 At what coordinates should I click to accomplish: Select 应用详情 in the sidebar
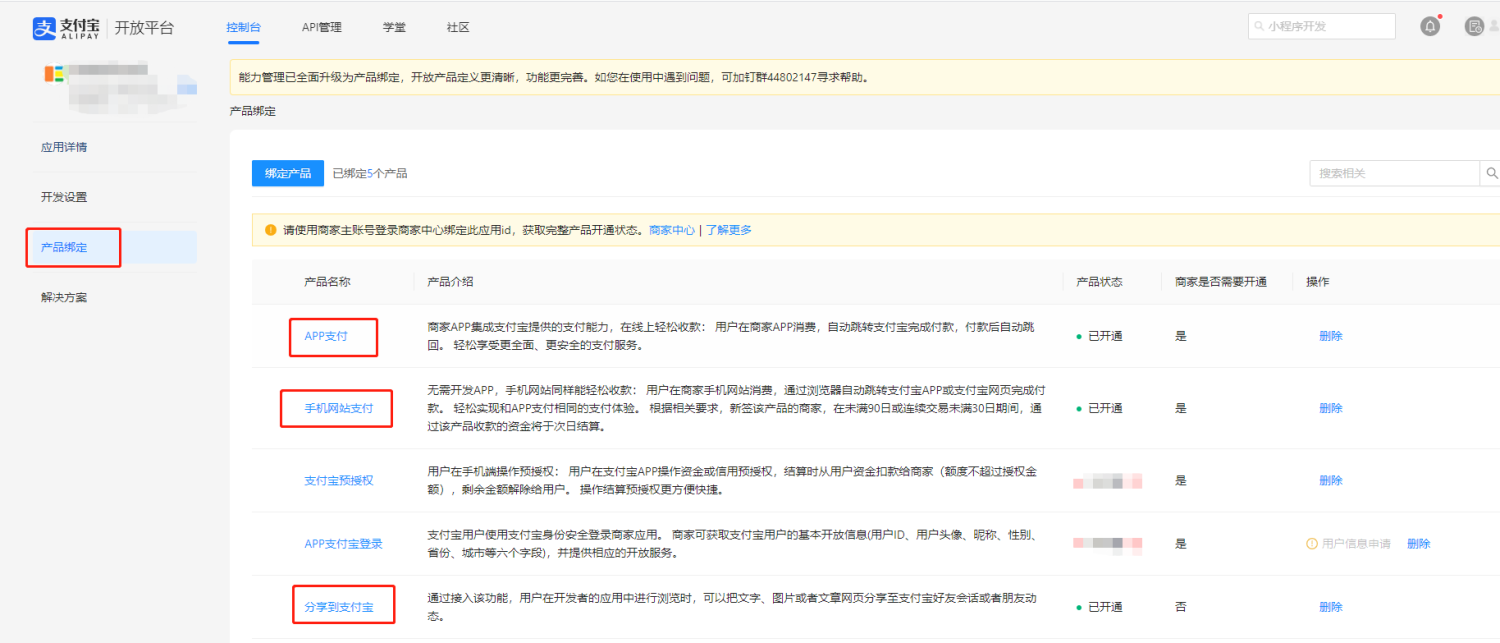[64, 147]
